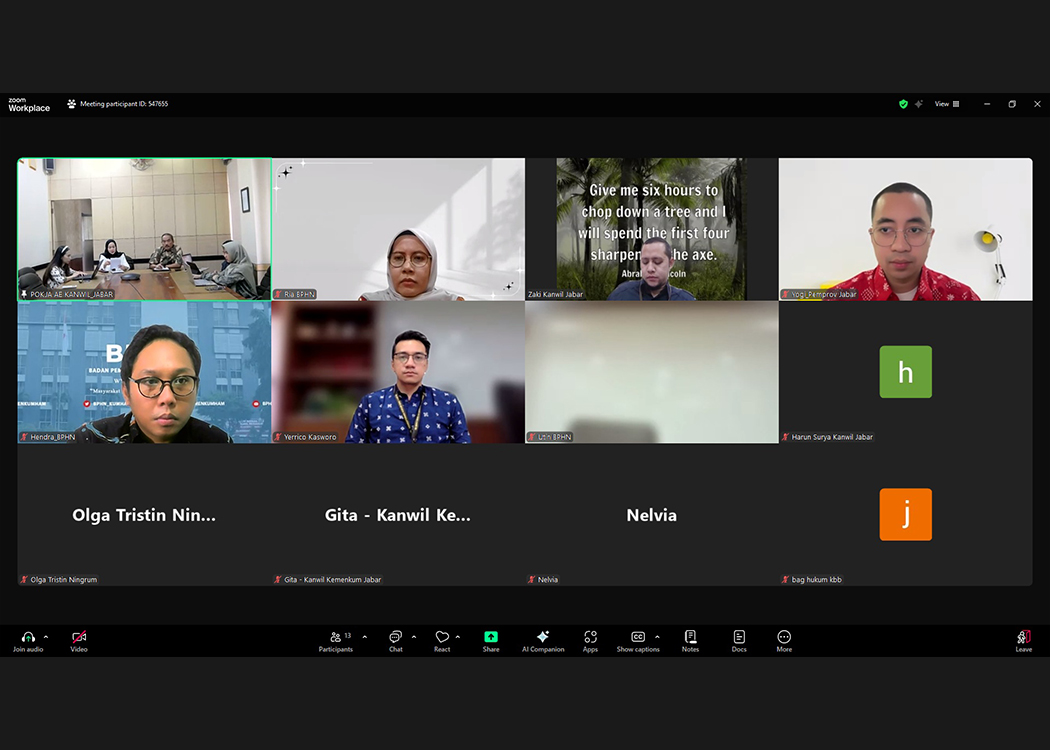Image resolution: width=1050 pixels, height=750 pixels.
Task: Select Yogi_Pemprov Jabar's video tile
Action: pyautogui.click(x=905, y=229)
